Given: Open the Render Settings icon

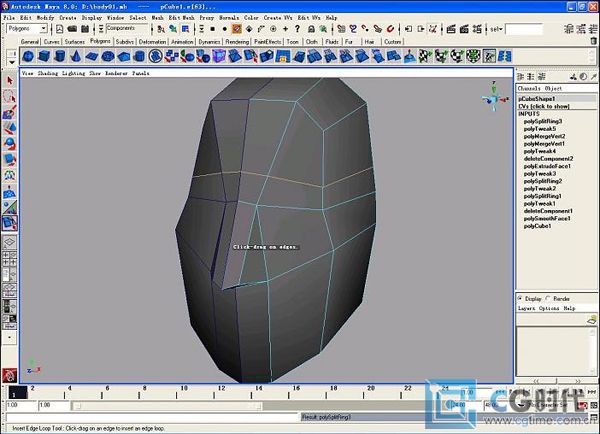Looking at the screenshot, I should click(477, 29).
